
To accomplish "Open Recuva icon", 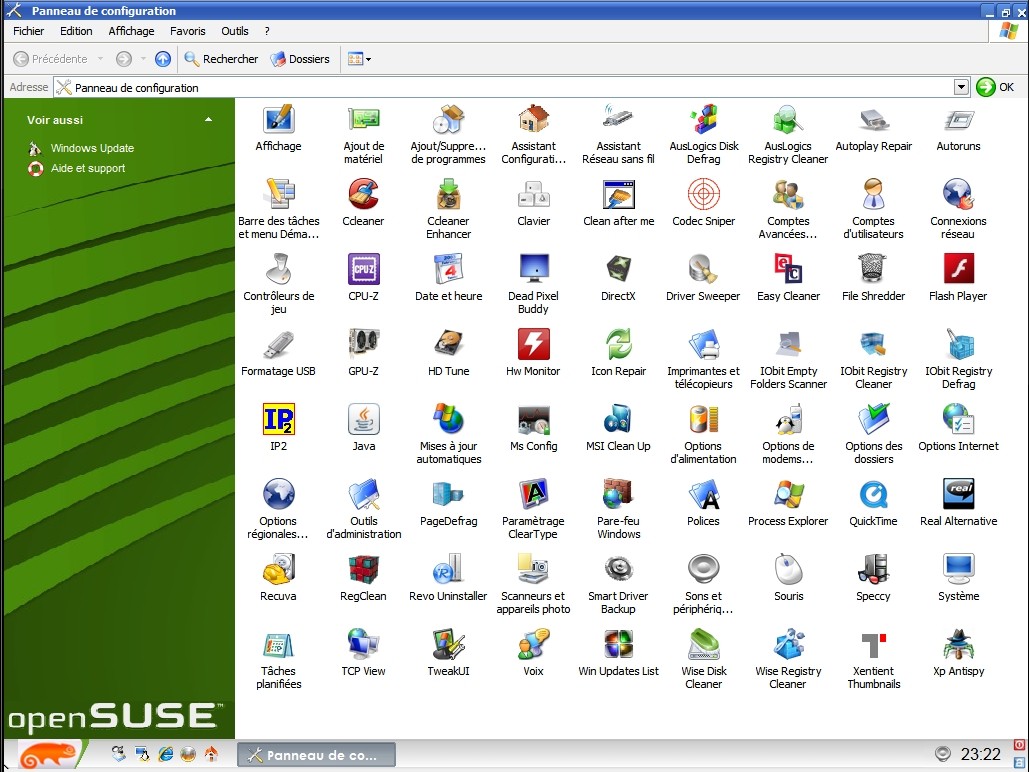I will pos(278,569).
